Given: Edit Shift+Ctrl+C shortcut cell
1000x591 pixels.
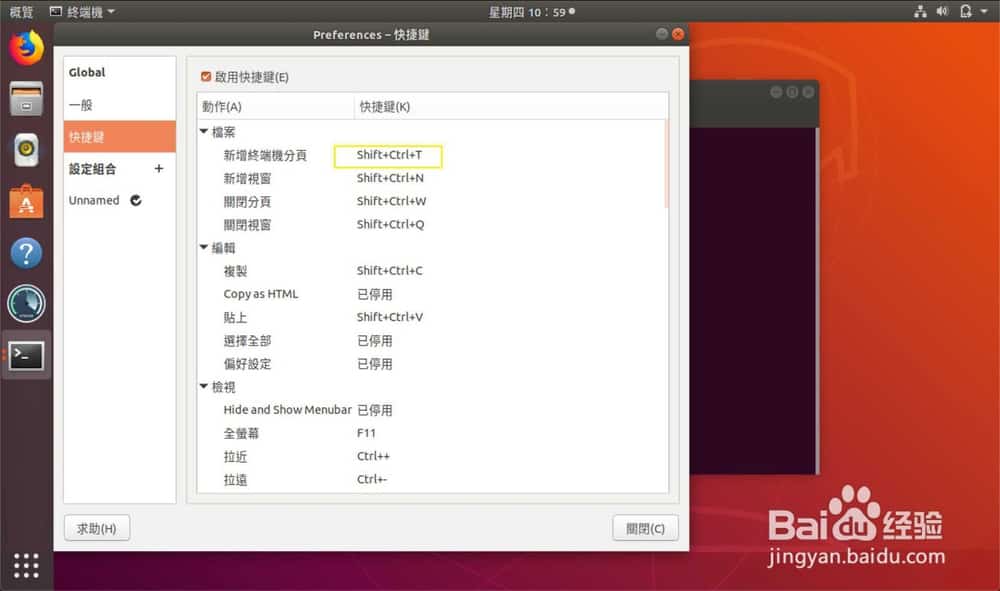Looking at the screenshot, I should (389, 271).
